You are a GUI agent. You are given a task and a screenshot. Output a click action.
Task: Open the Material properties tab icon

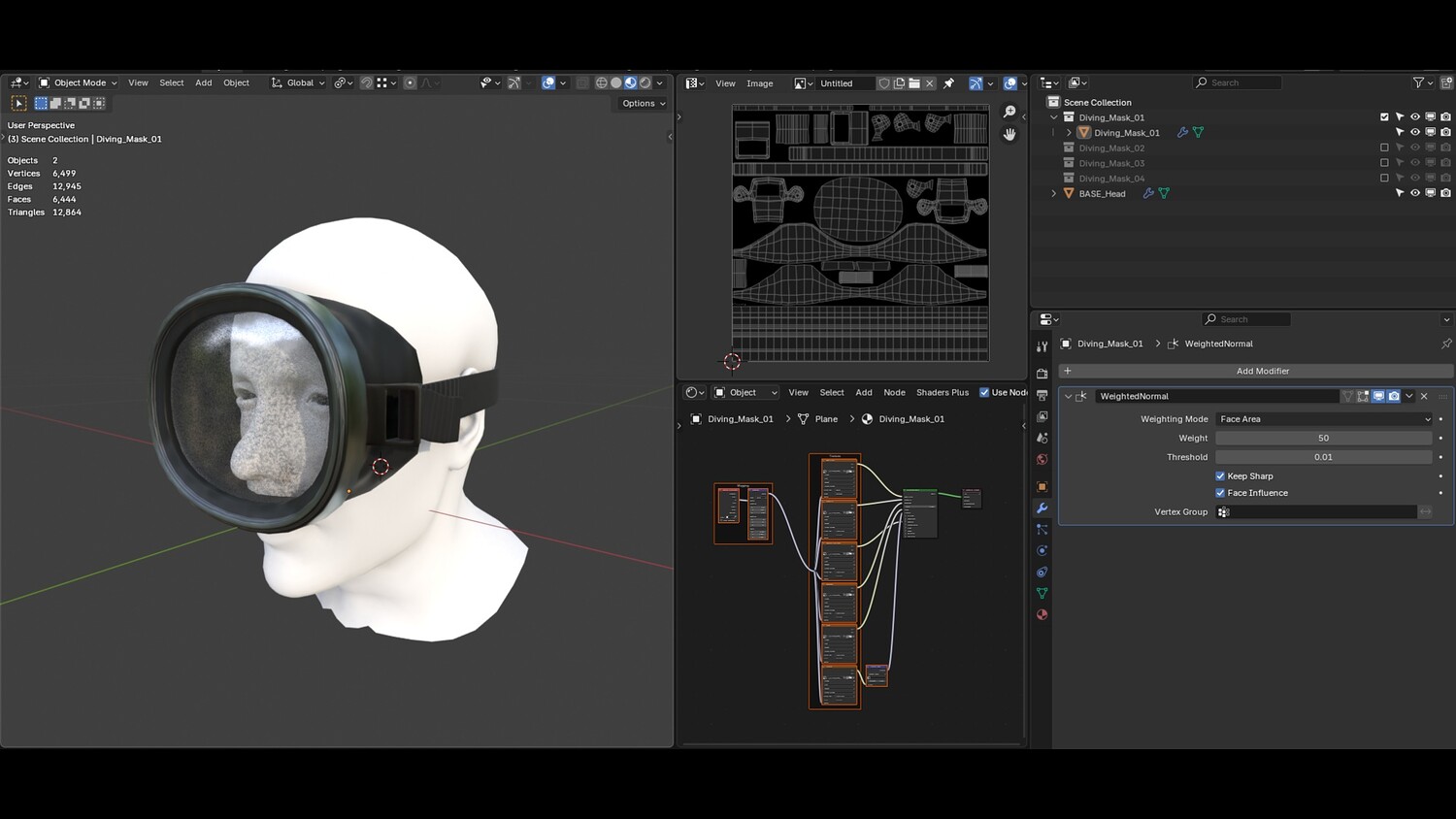point(1042,614)
